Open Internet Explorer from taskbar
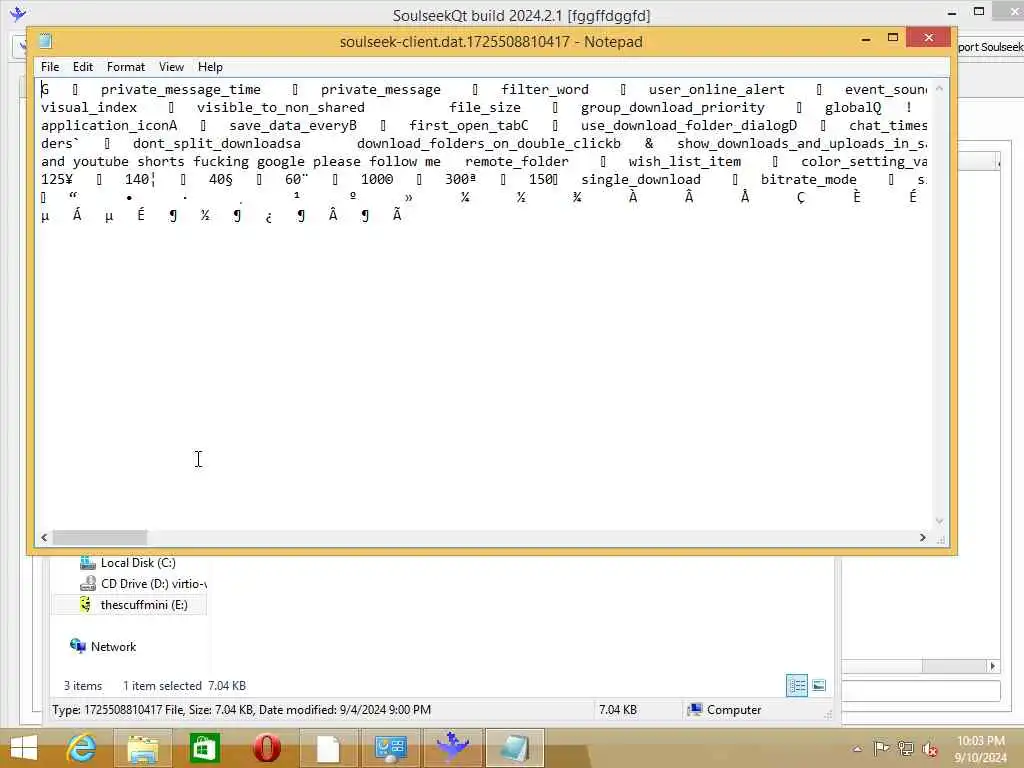Viewport: 1024px width, 768px height. point(81,748)
